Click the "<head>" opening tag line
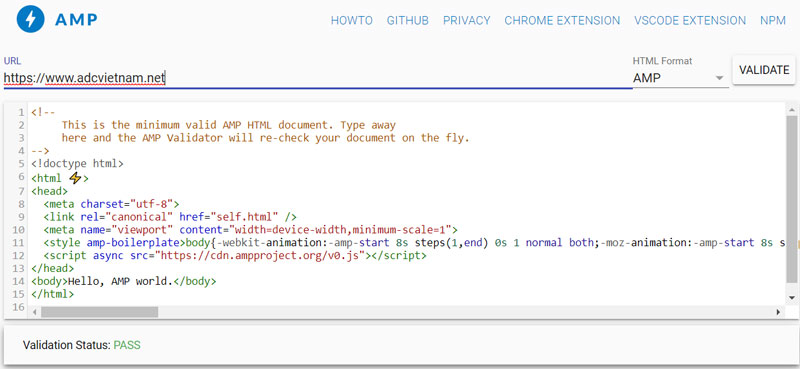Image resolution: width=800 pixels, height=369 pixels. (49, 191)
